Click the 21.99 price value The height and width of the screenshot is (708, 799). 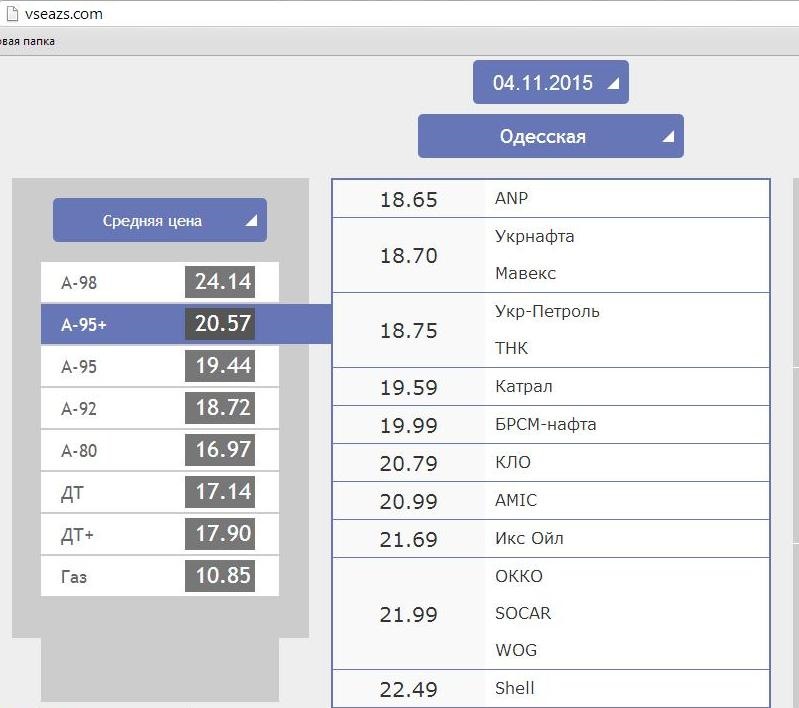tap(409, 615)
